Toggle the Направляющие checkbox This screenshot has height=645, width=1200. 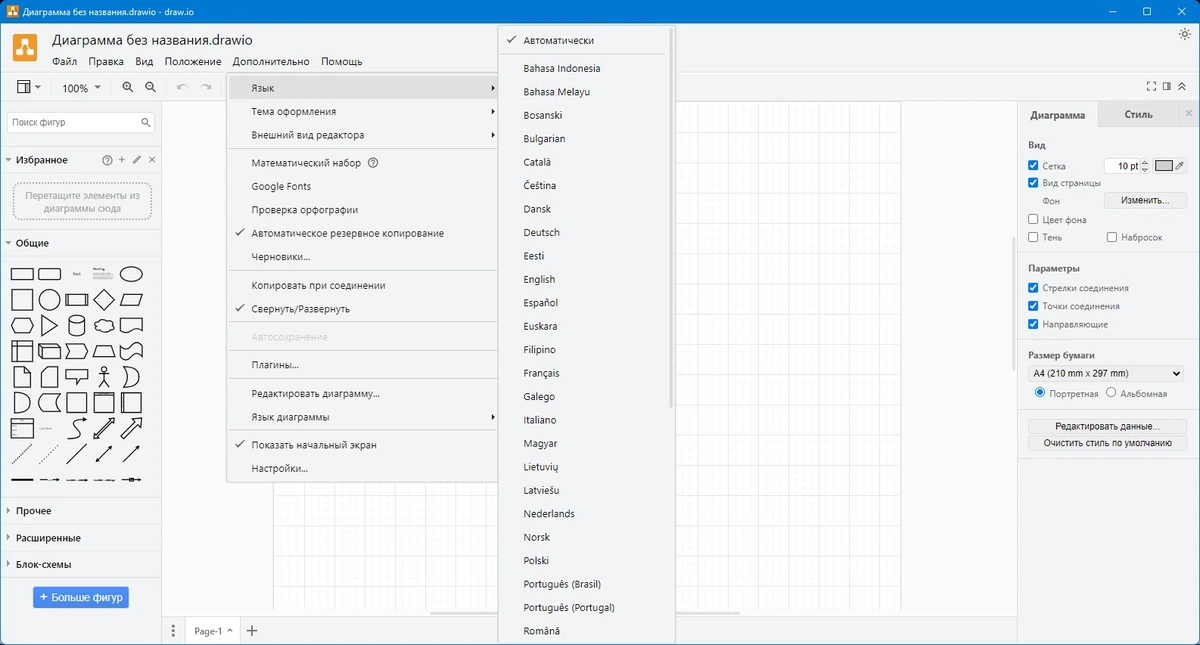(x=1034, y=324)
